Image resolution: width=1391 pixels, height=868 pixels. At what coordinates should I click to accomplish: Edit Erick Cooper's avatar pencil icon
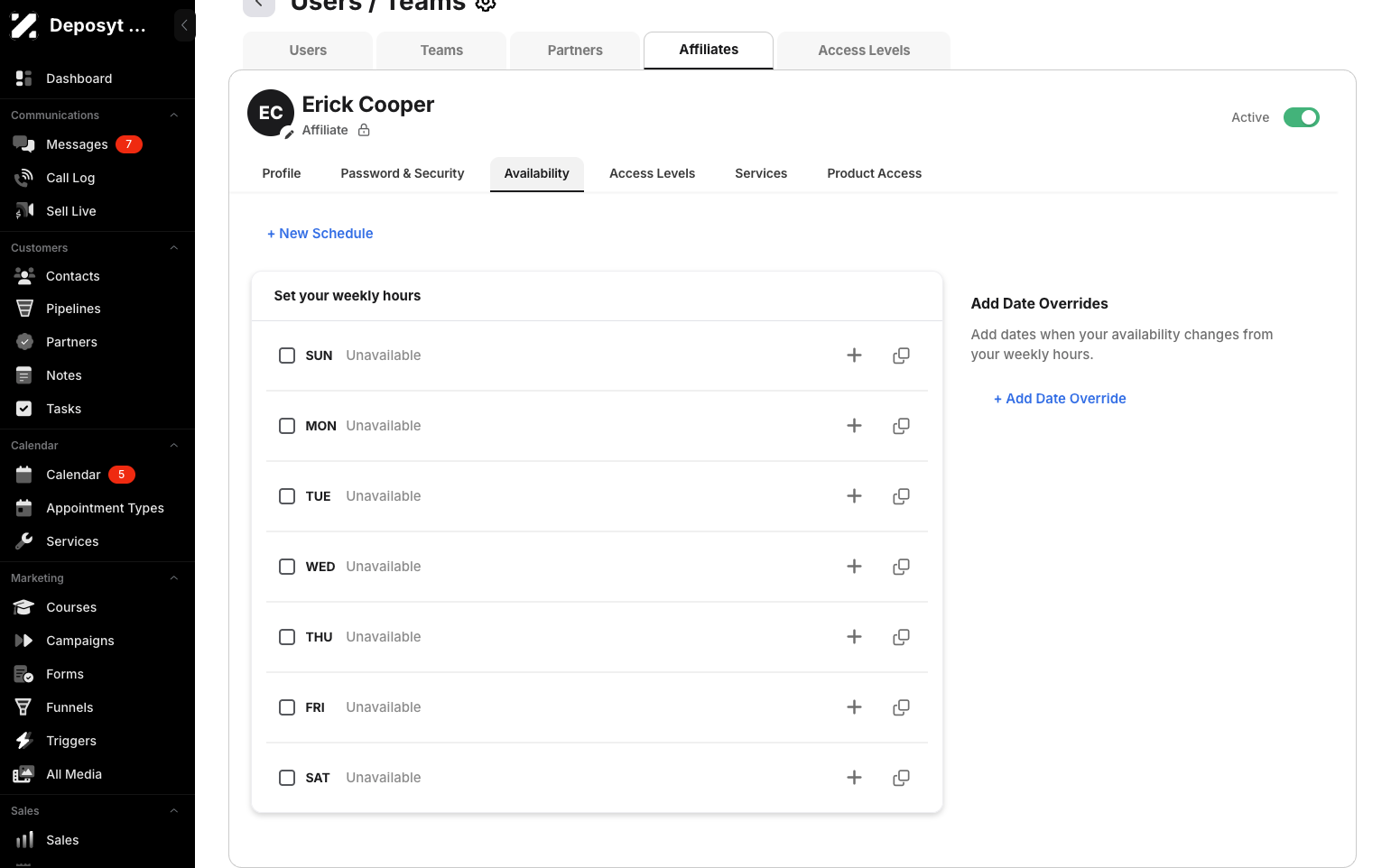[289, 134]
